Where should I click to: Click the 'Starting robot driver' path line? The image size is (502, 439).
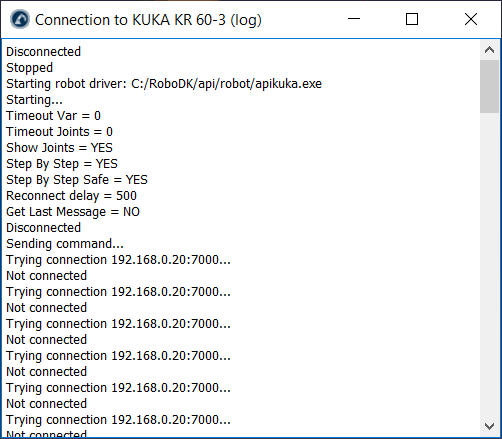(164, 84)
